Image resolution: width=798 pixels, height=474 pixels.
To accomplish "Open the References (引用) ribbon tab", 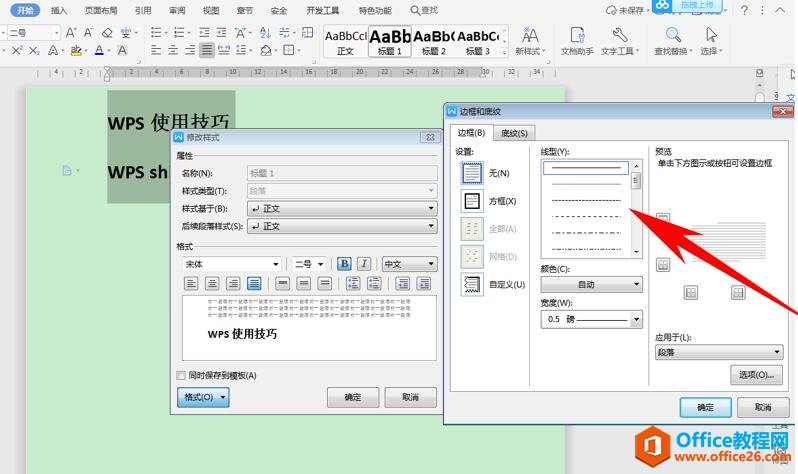I will [x=143, y=10].
